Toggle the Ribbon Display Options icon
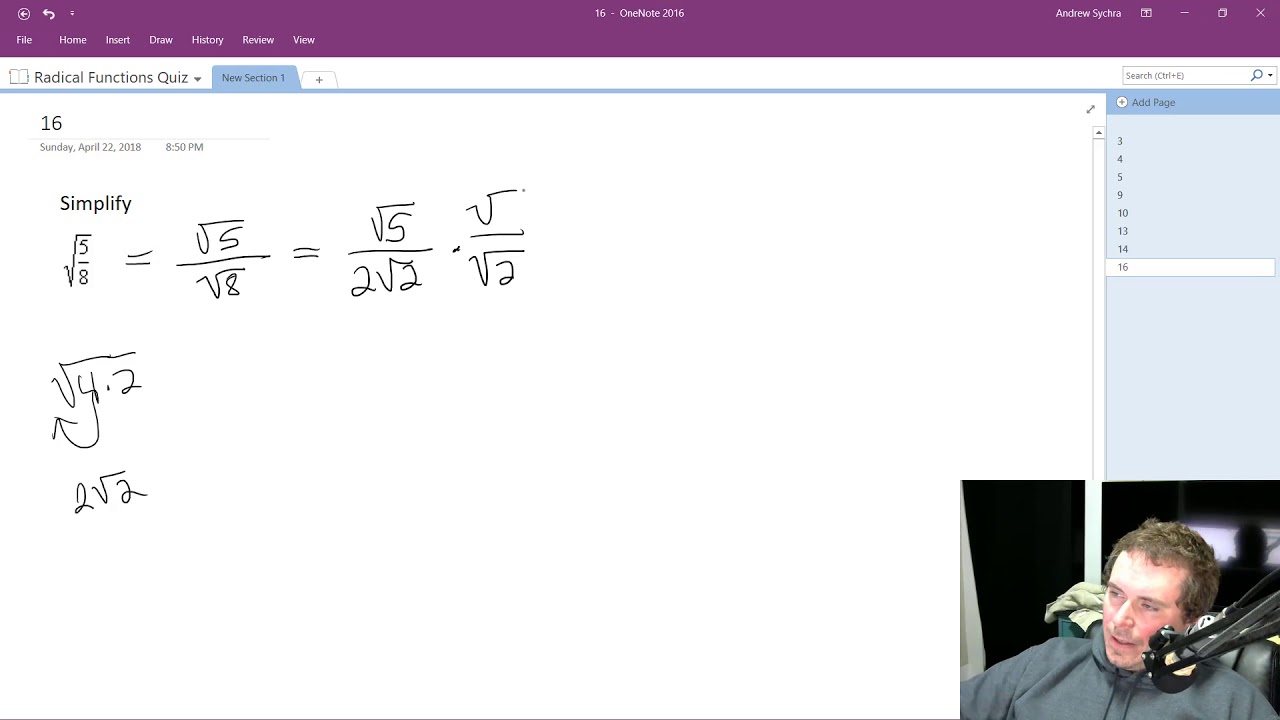 click(1146, 13)
